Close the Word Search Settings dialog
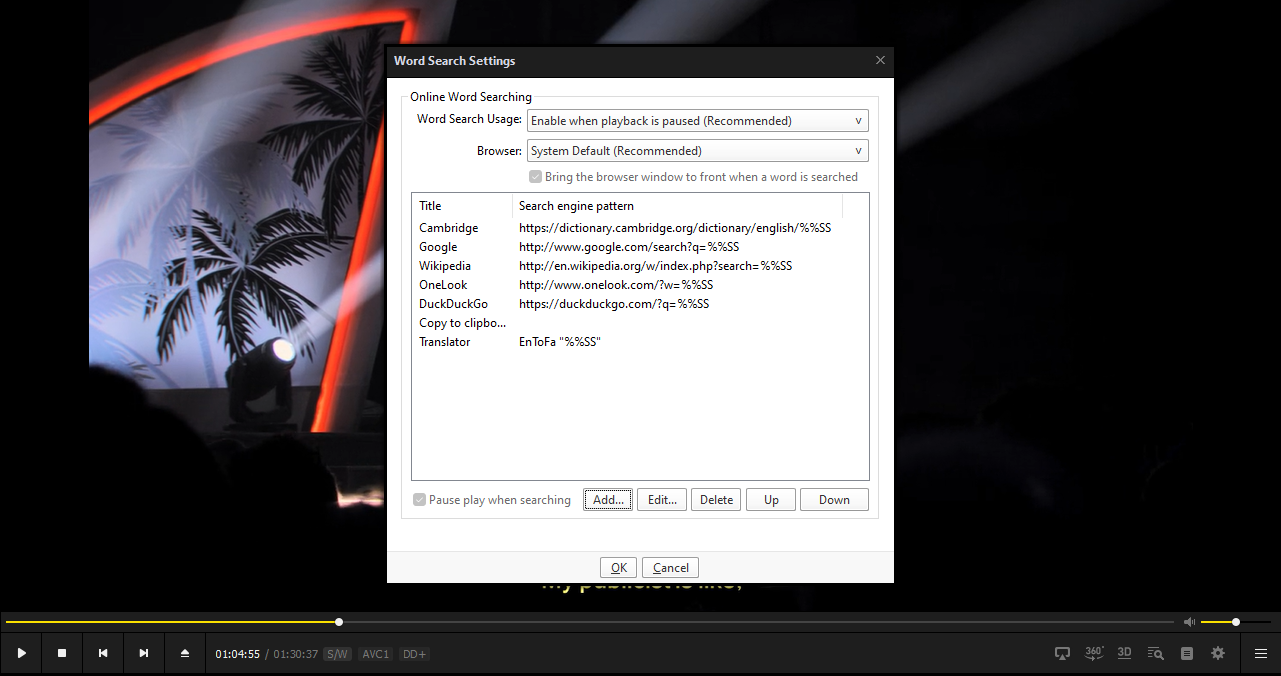Screen dimensions: 1281x676 [880, 60]
